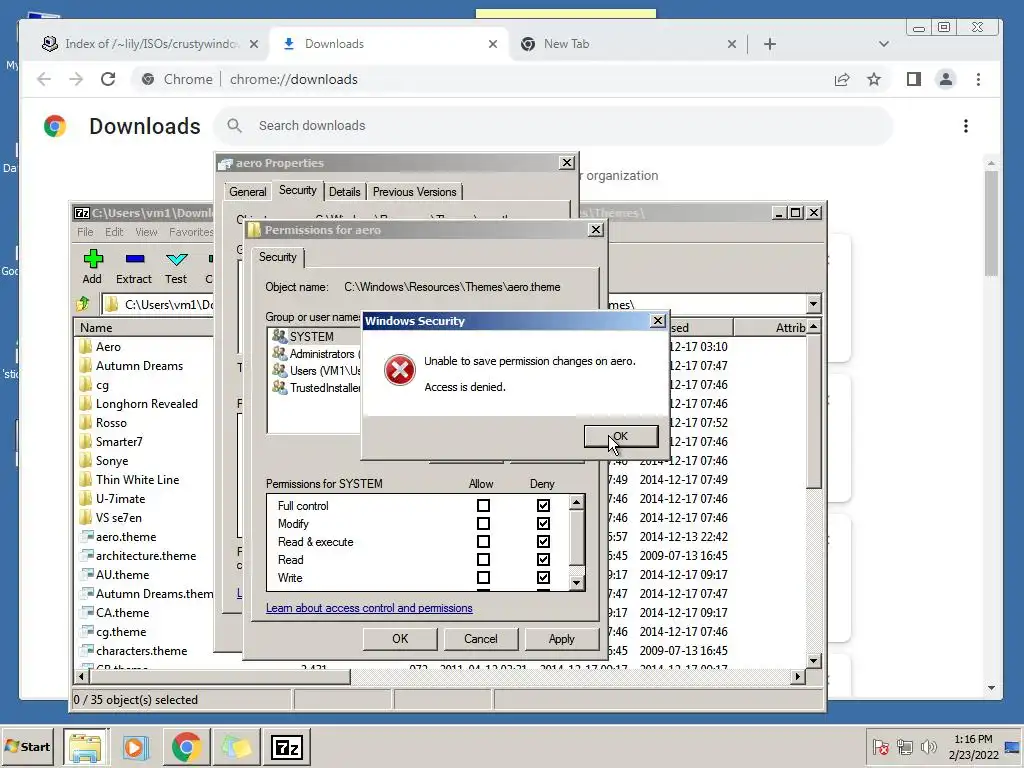Open the Start menu

pyautogui.click(x=27, y=746)
